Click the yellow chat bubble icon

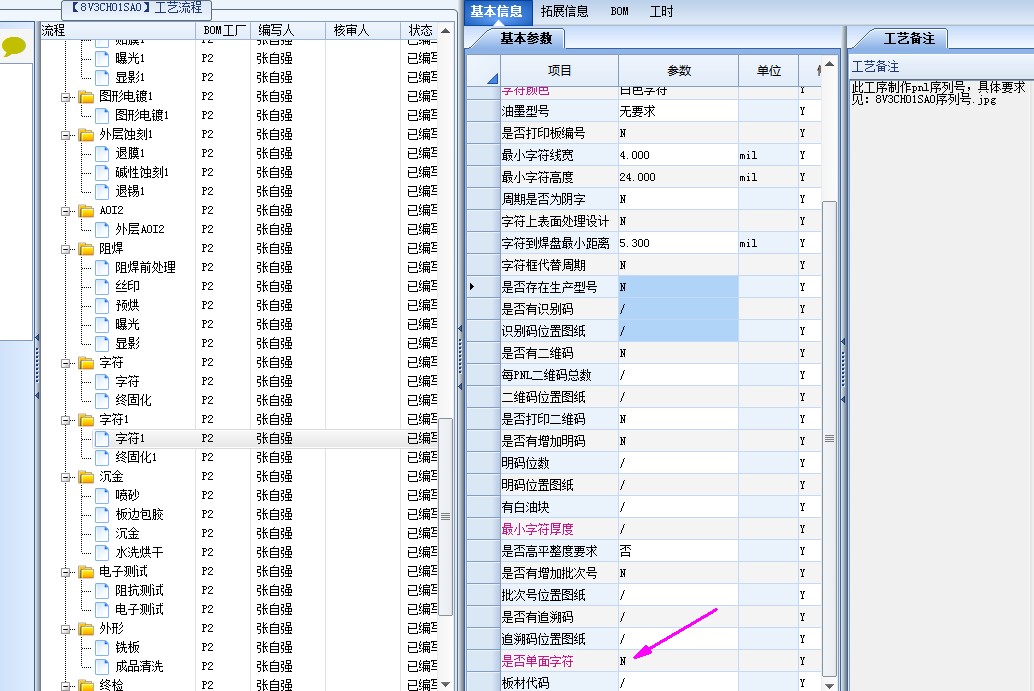14,45
